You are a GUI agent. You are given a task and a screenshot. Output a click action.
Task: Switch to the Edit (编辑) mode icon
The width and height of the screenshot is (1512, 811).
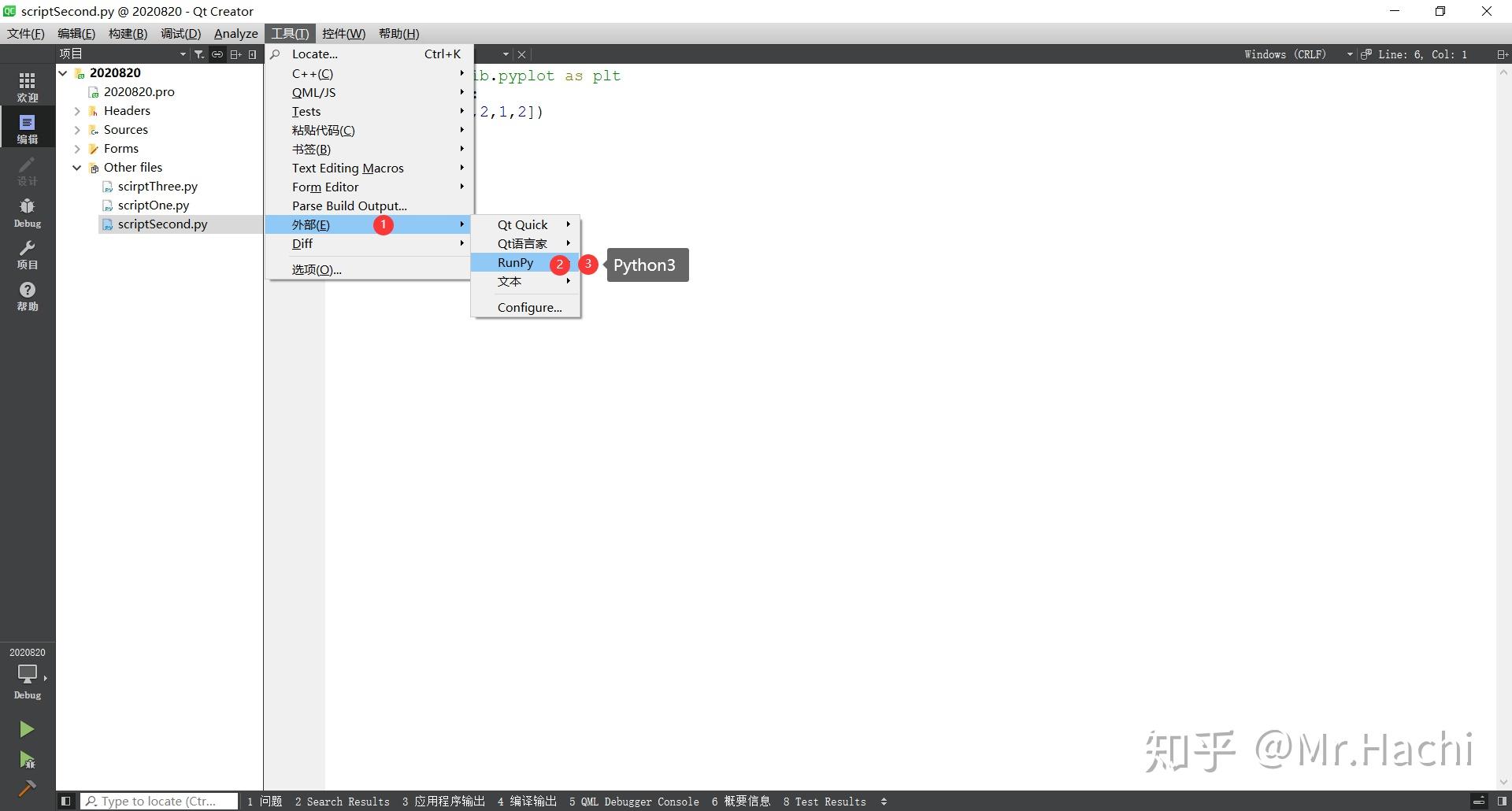28,128
